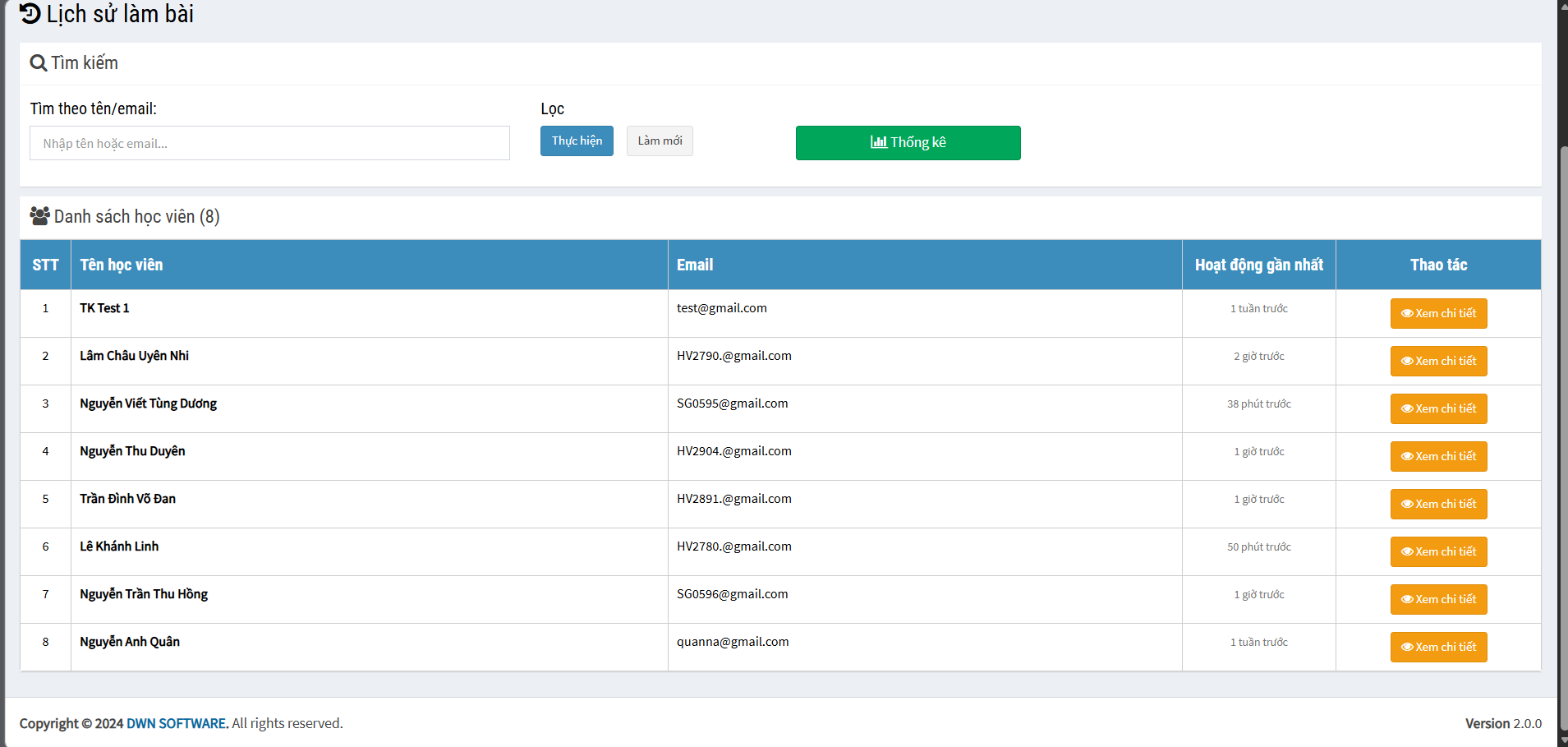The height and width of the screenshot is (747, 1568).
Task: View details for Nguyễn Thu Duyên
Action: point(1438,456)
